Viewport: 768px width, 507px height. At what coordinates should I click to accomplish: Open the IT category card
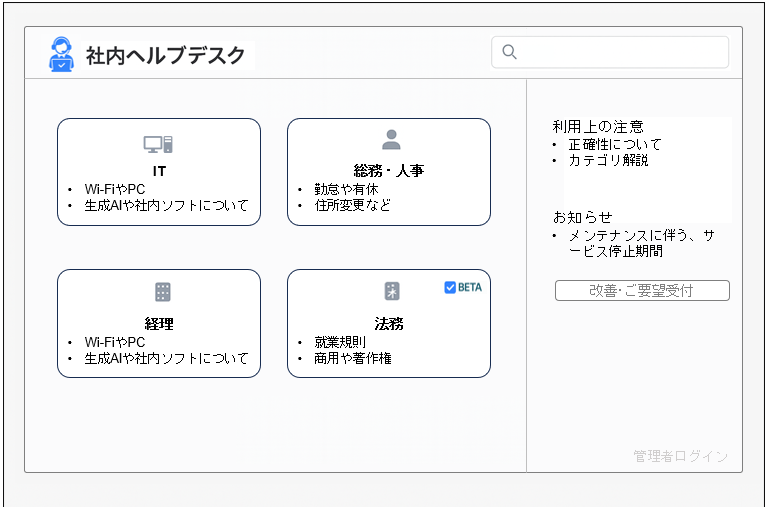159,171
